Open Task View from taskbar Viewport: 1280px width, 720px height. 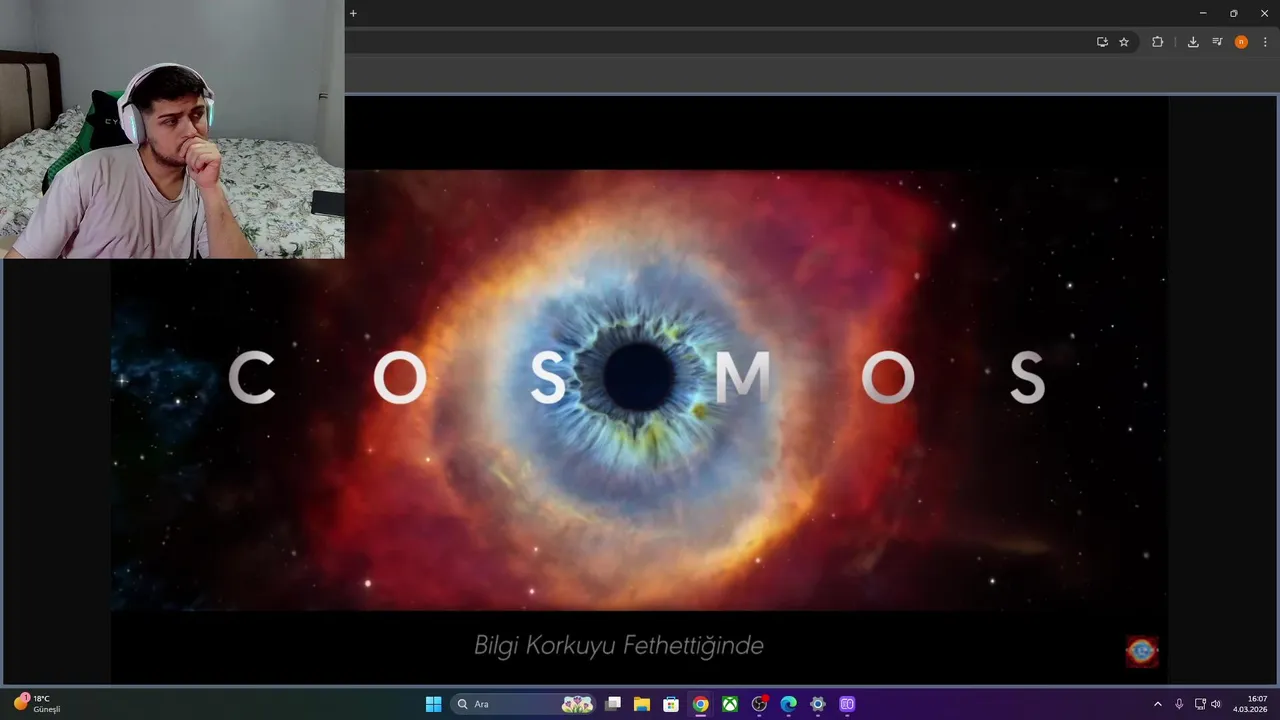point(613,704)
